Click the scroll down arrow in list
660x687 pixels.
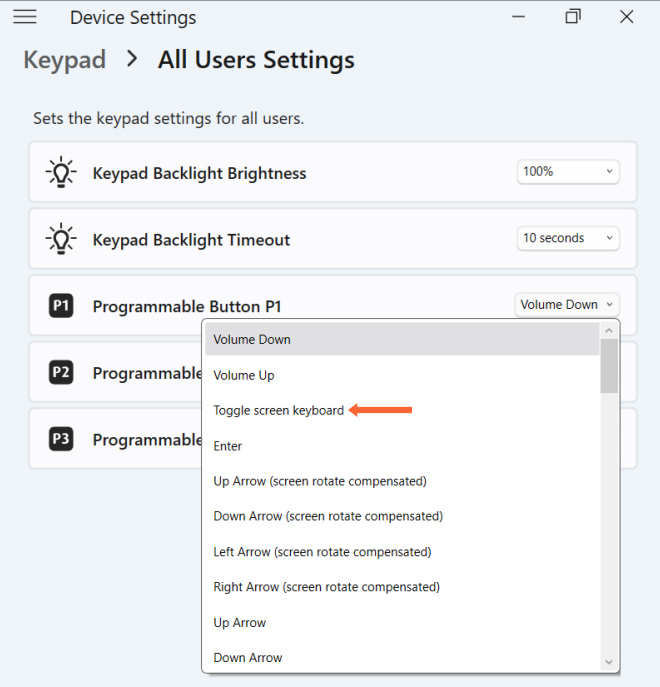coord(609,662)
